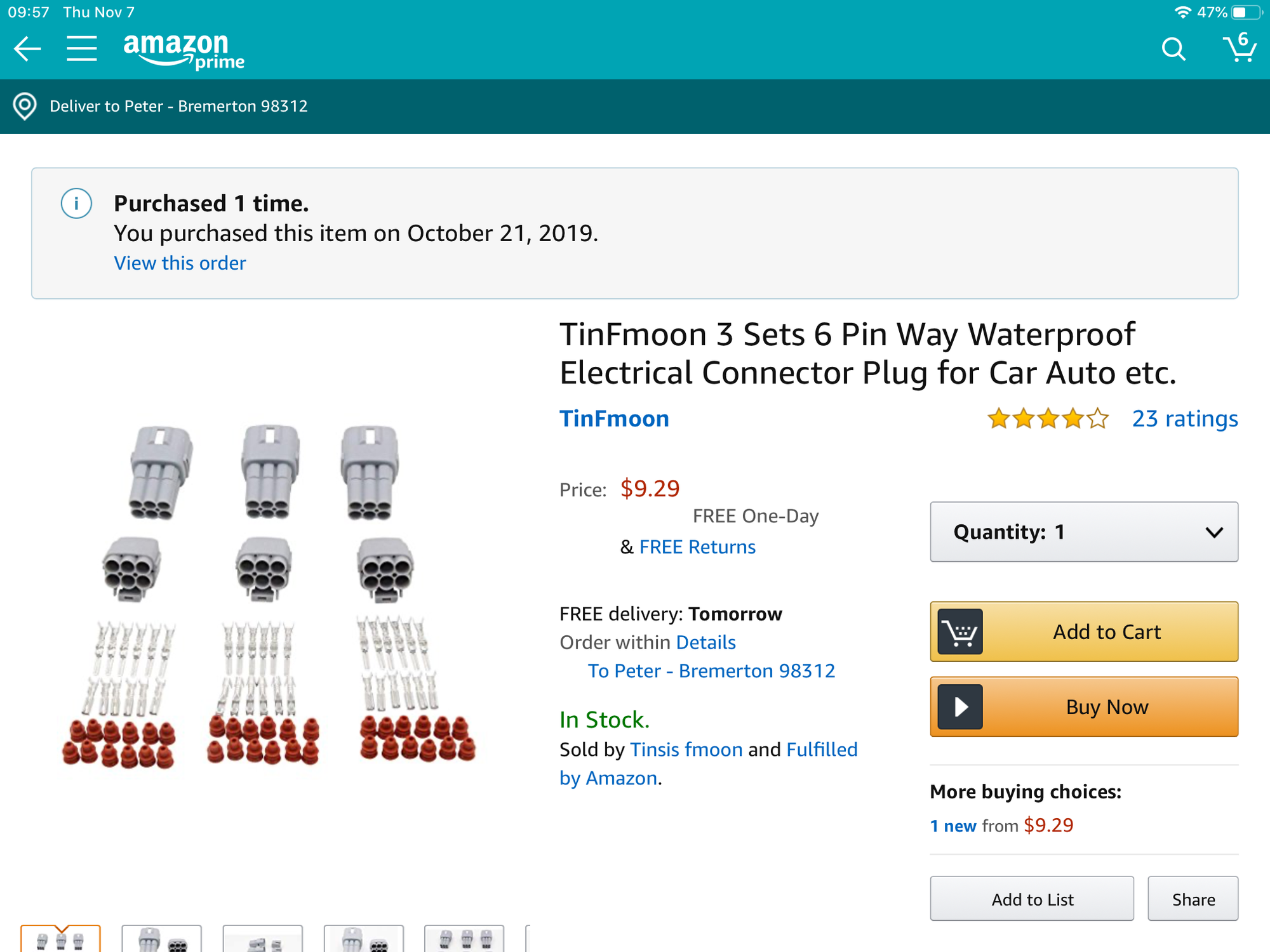Open the Tinsis fmoon seller link
Screen dimensions: 1270x952
tap(686, 750)
